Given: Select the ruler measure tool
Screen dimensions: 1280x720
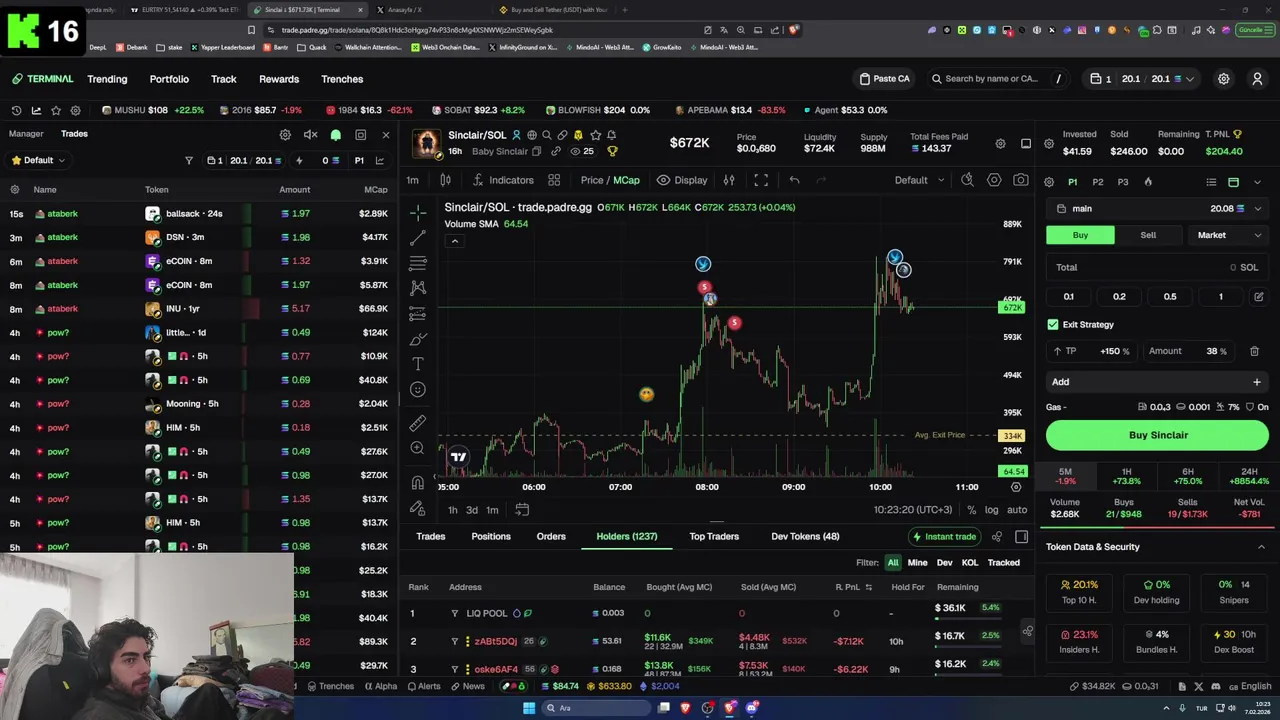Looking at the screenshot, I should (418, 423).
